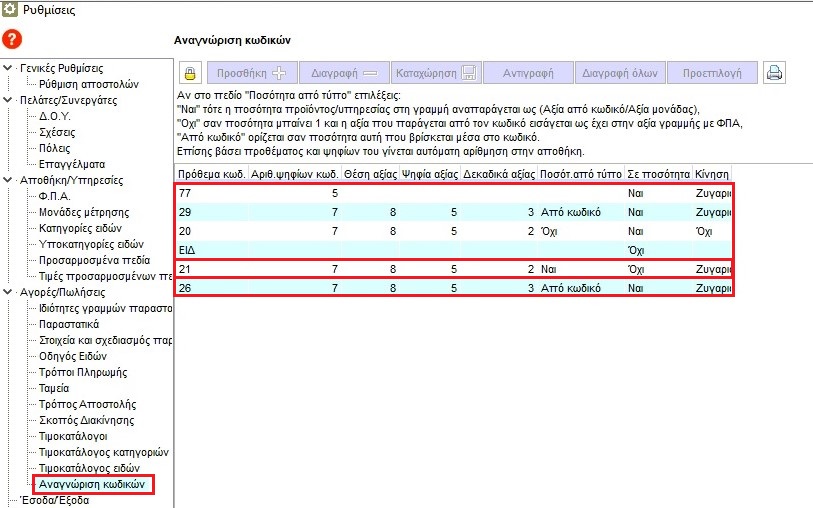Viewport: 813px width, 508px height.
Task: Open Μονάδες μέτρησης tree item
Action: click(83, 212)
